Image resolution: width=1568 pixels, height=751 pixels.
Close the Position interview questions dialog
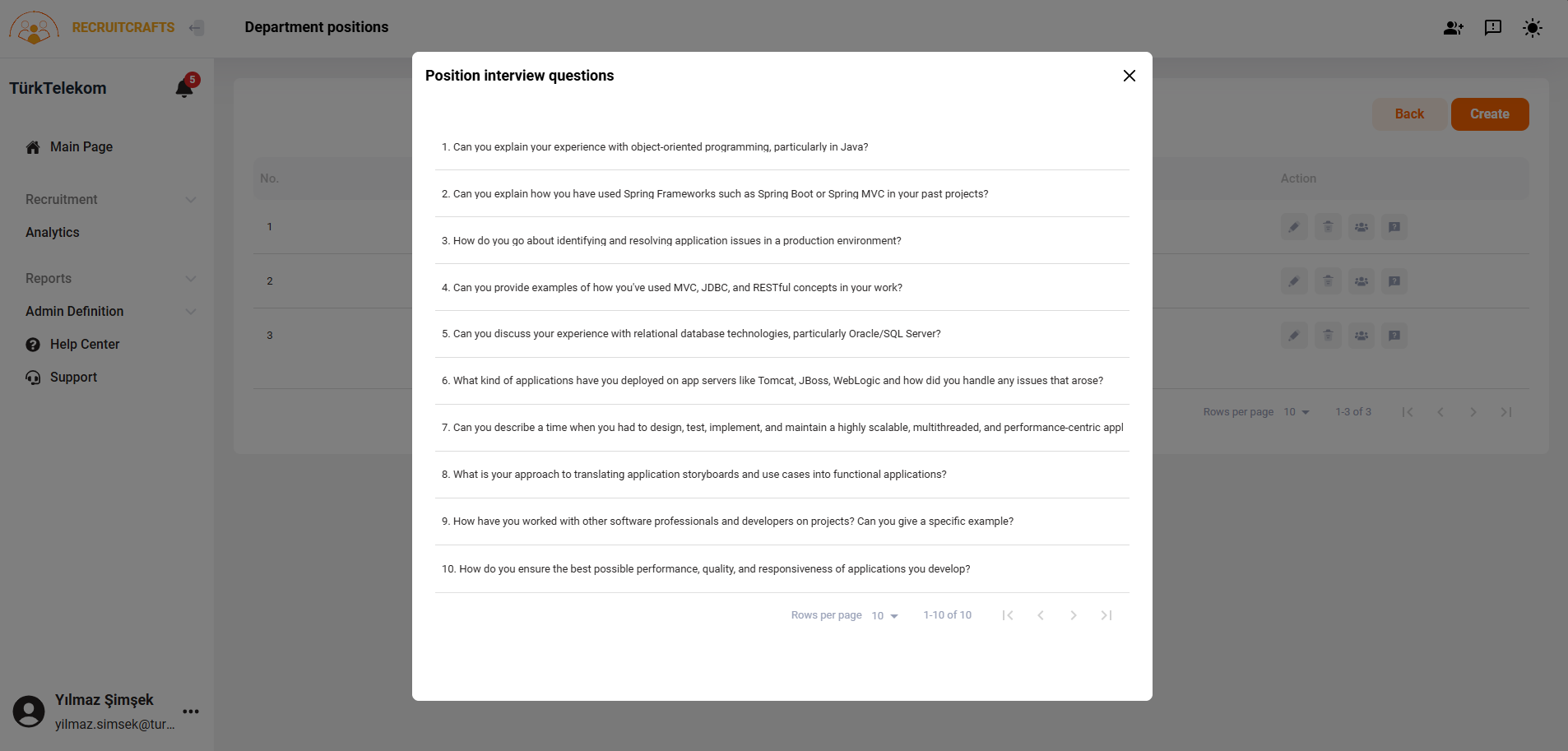point(1130,76)
